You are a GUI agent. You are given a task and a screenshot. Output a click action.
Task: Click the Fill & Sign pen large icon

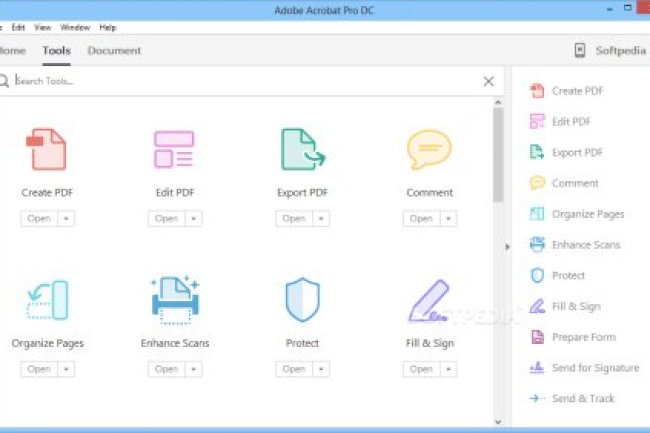429,301
